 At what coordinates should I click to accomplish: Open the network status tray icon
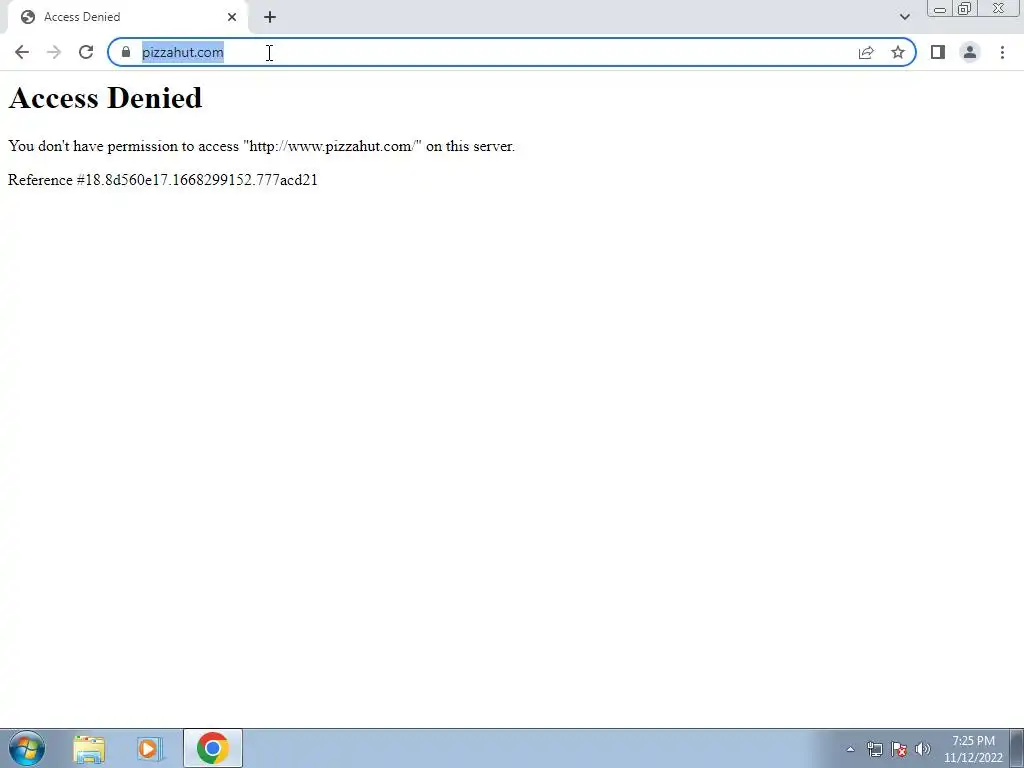pos(874,749)
